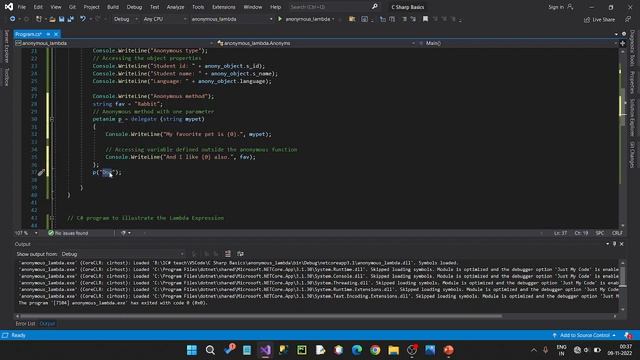Open the Output window position dropdown arrow
640x360 pixels.
point(607,244)
